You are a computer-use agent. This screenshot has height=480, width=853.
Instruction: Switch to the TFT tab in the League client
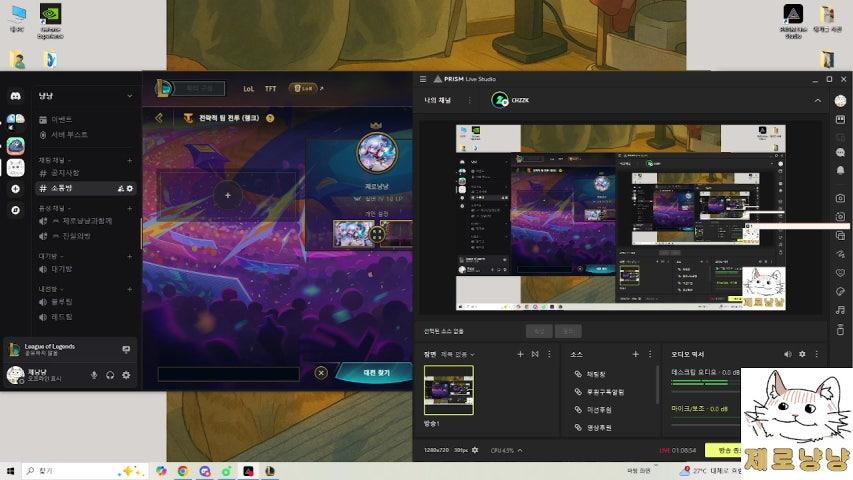[x=270, y=89]
